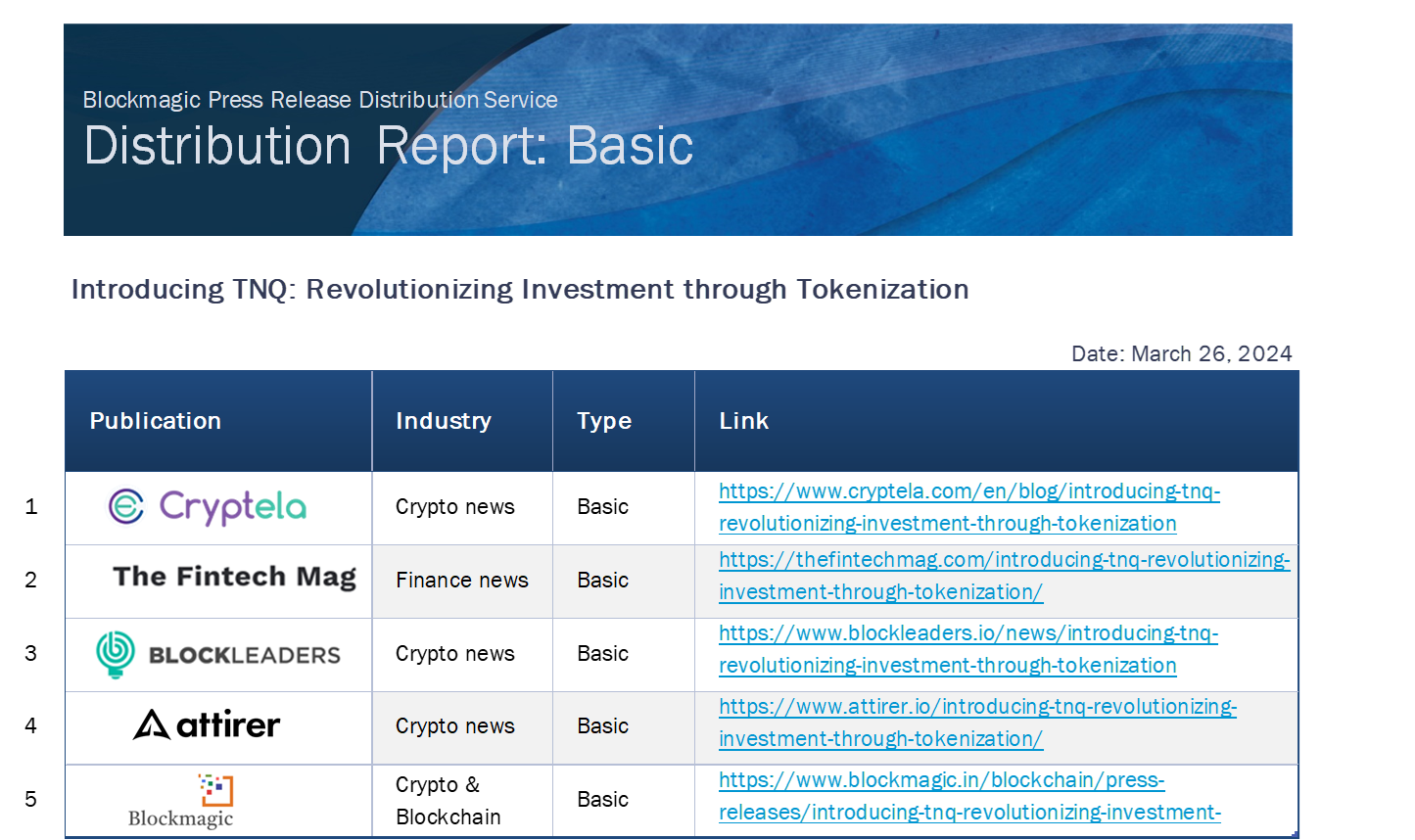This screenshot has height=840, width=1415.
Task: Click row number 5
Action: (x=31, y=799)
